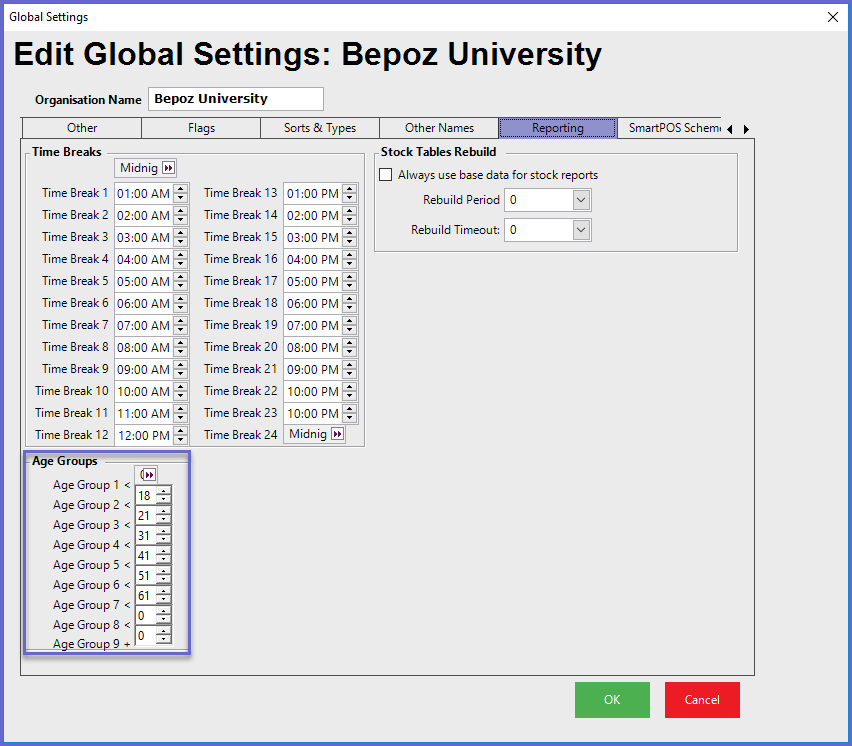Click the Organisation Name text field
The image size is (852, 746).
click(236, 99)
